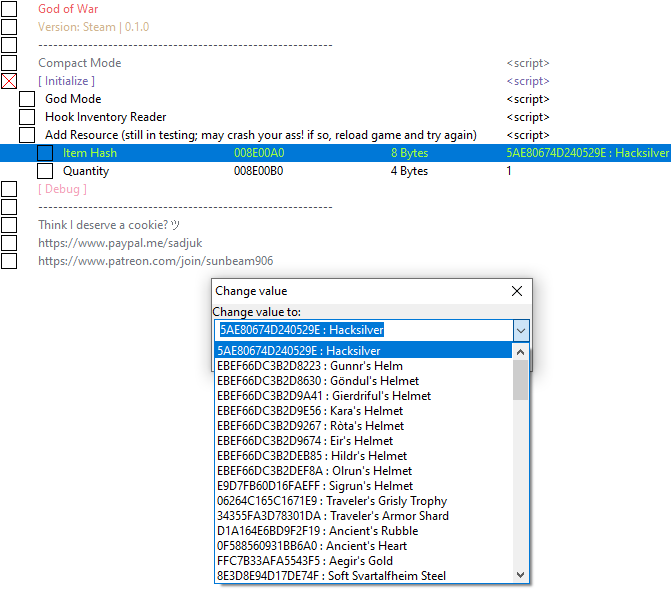Viewport: 671px width, 593px height.
Task: Click <script> value of Hook Inventory Reader
Action: (528, 117)
